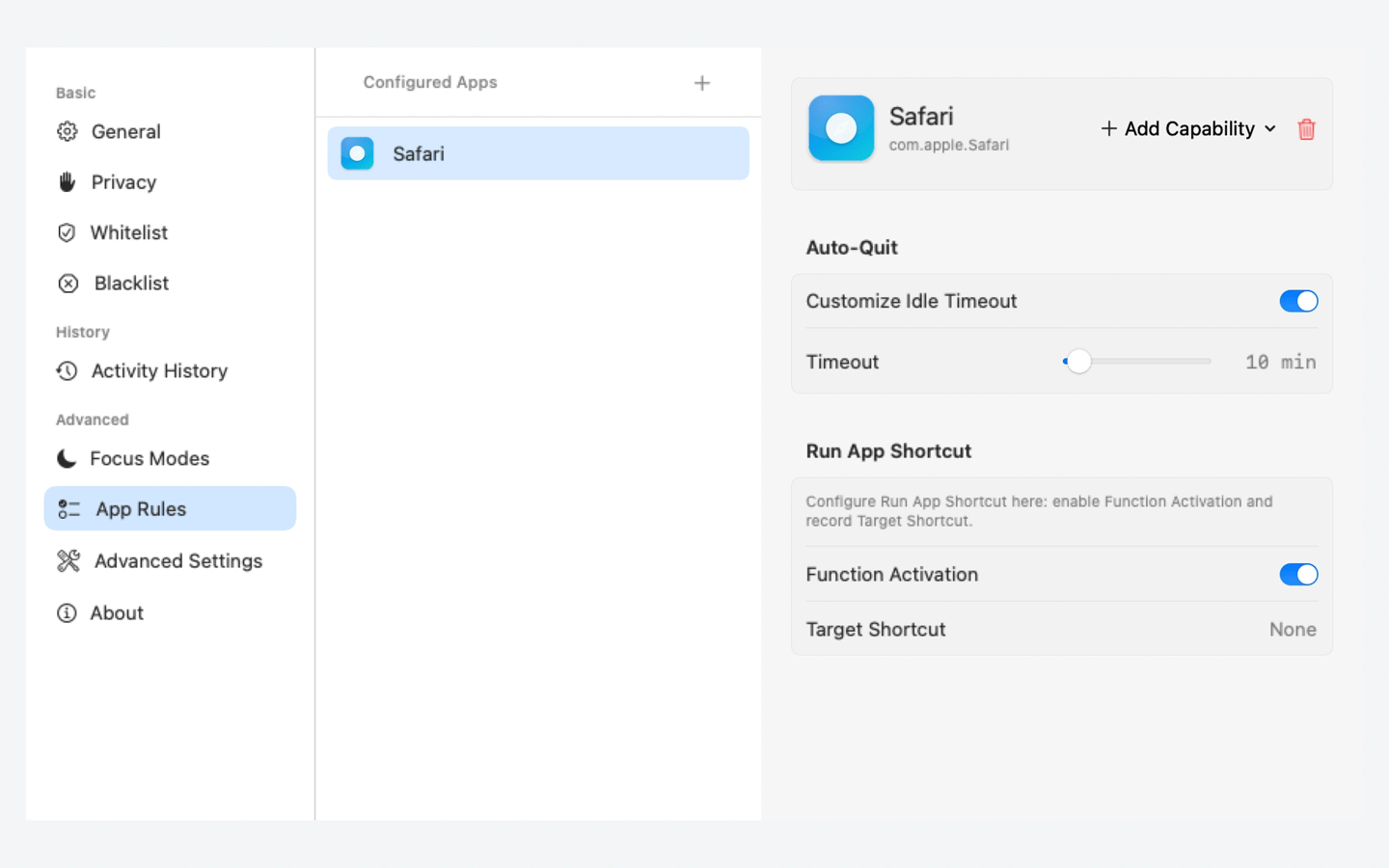Click the Advanced Settings tools icon
This screenshot has height=868, width=1389.
68,560
